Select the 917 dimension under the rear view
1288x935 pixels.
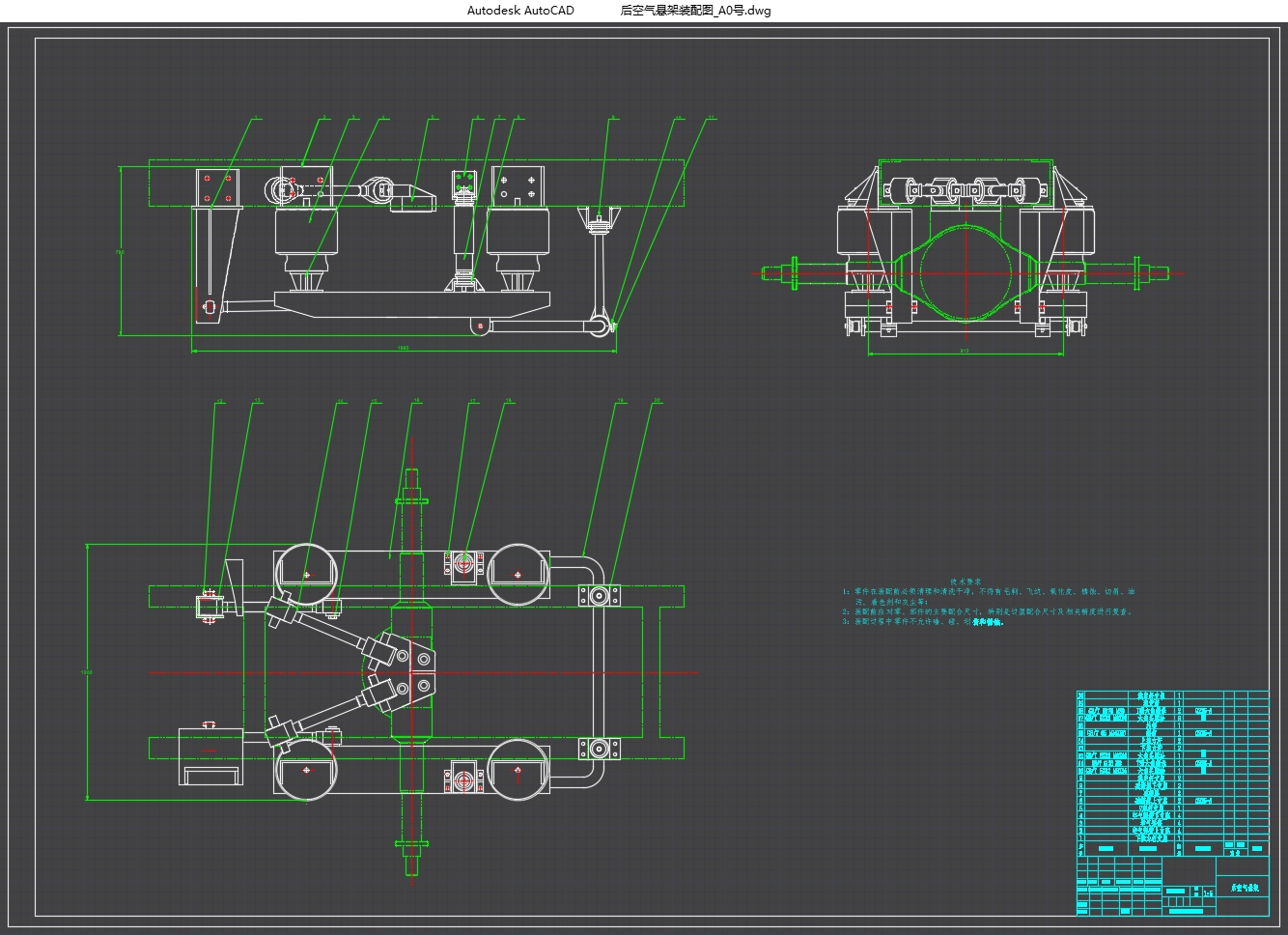point(964,350)
